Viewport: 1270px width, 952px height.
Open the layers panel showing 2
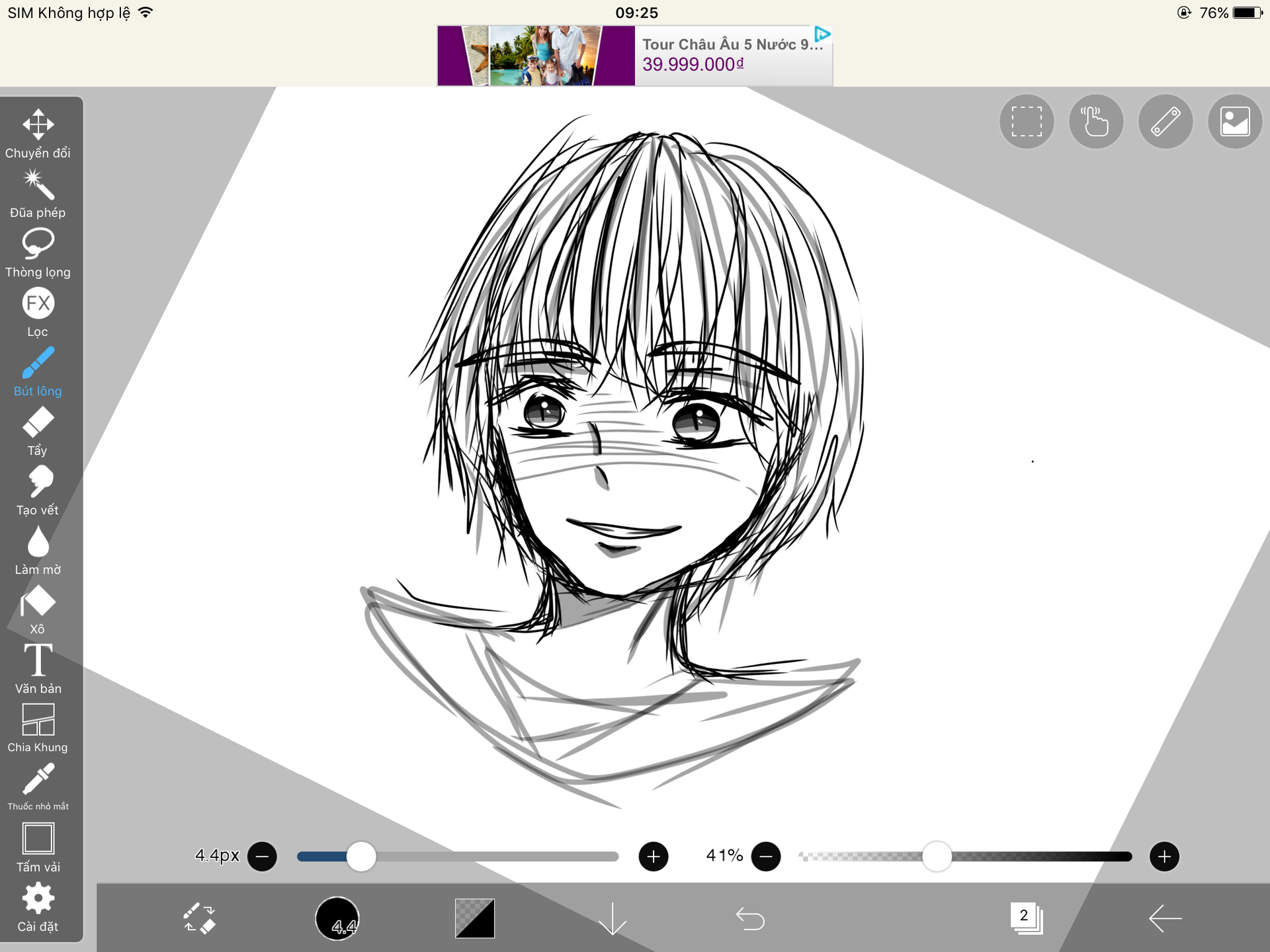1026,918
